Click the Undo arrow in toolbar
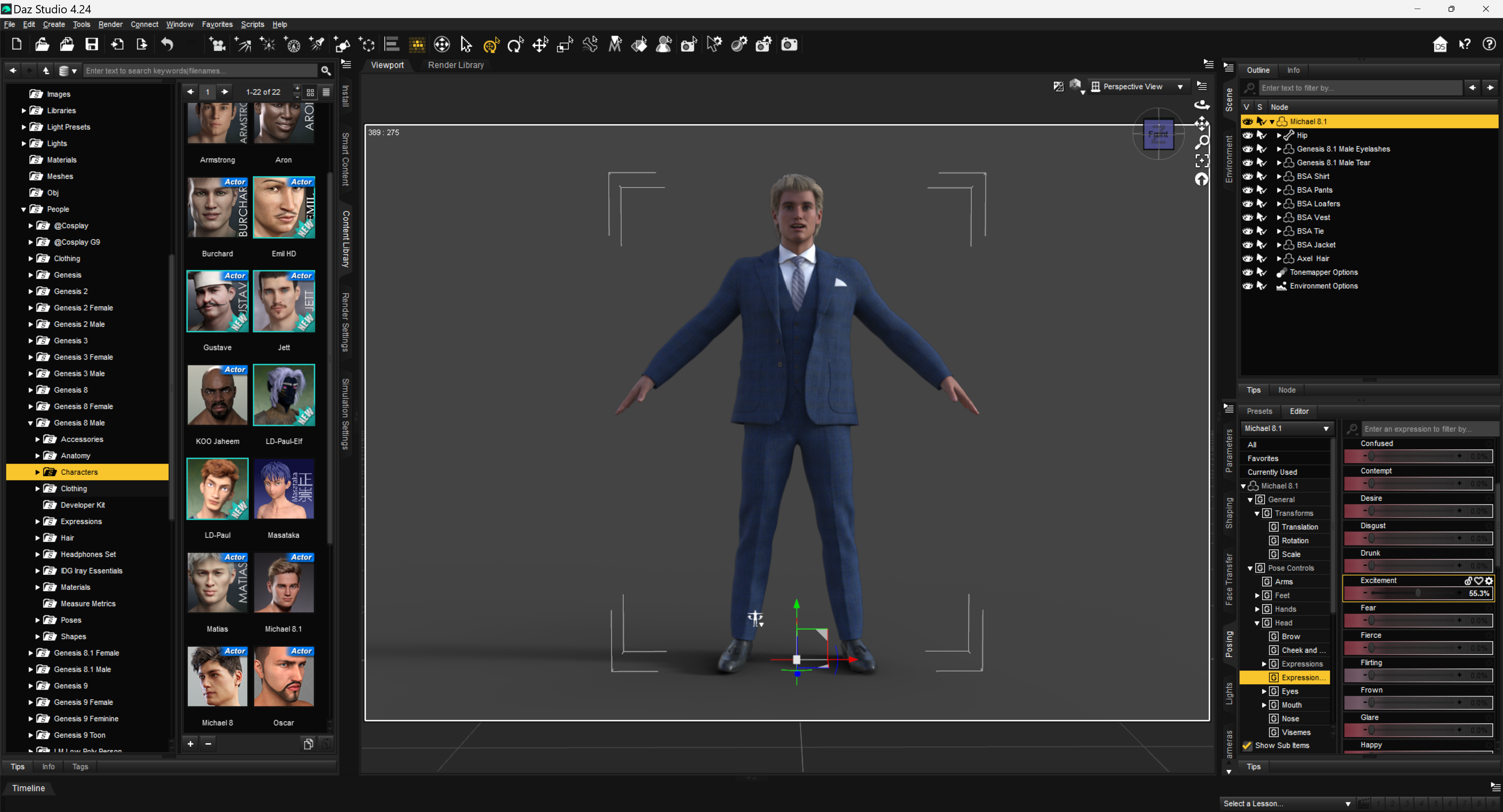Viewport: 1503px width, 812px height. (168, 44)
